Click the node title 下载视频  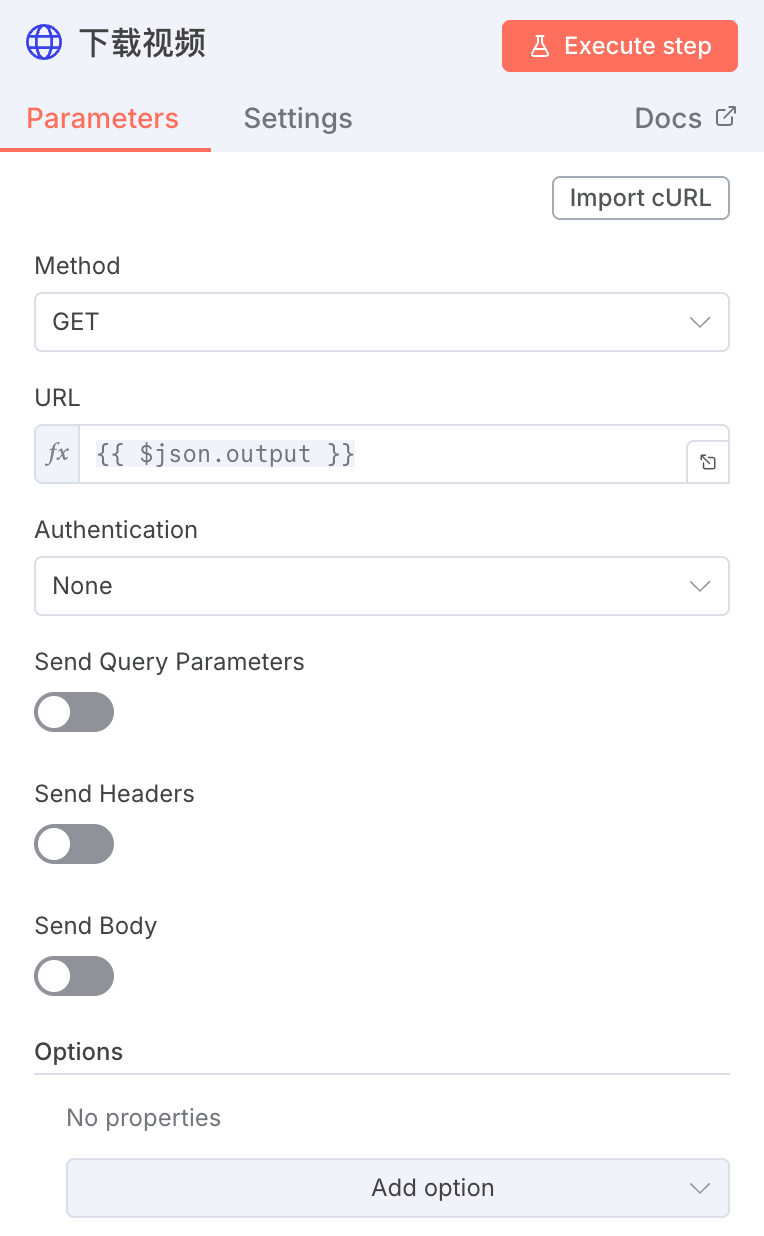(143, 44)
